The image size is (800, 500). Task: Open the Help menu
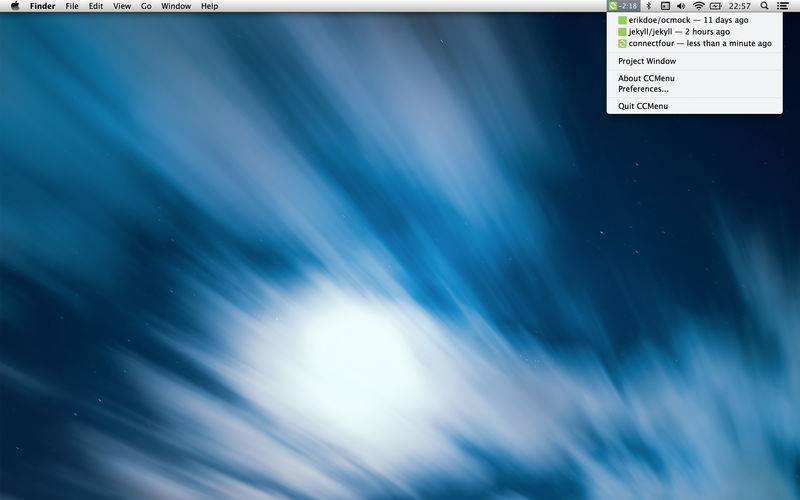pyautogui.click(x=210, y=6)
